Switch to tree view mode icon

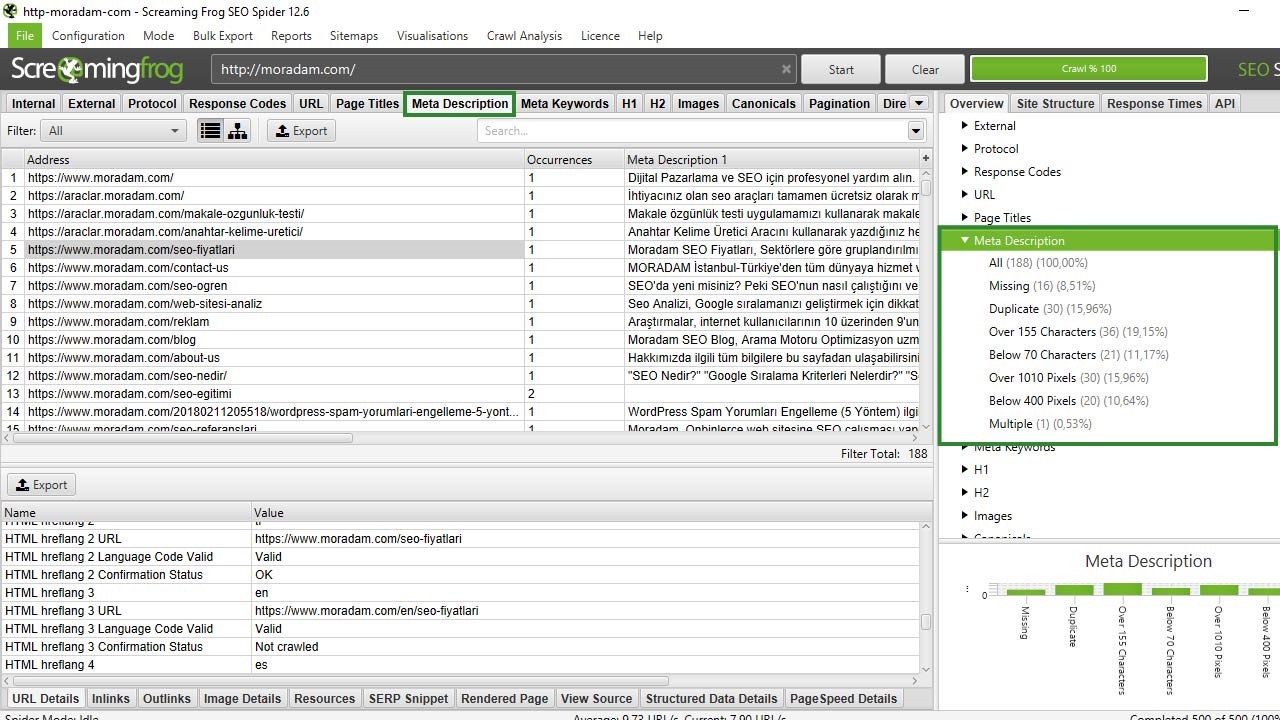pyautogui.click(x=237, y=131)
